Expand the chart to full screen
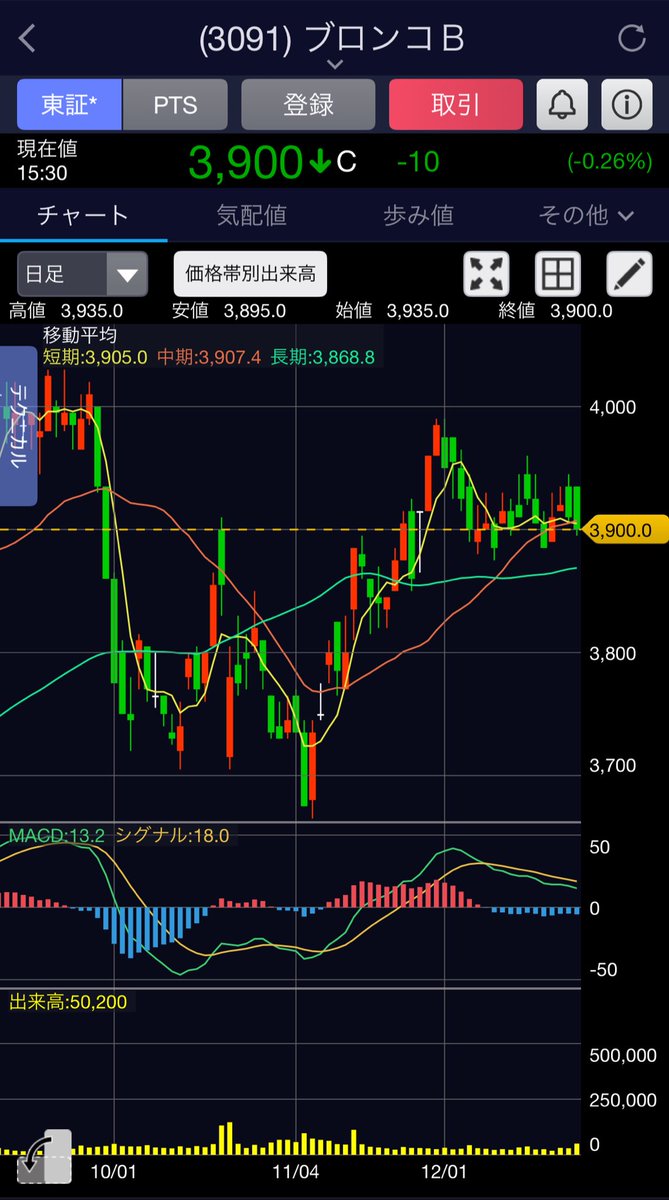Viewport: 669px width, 1200px height. click(x=486, y=274)
